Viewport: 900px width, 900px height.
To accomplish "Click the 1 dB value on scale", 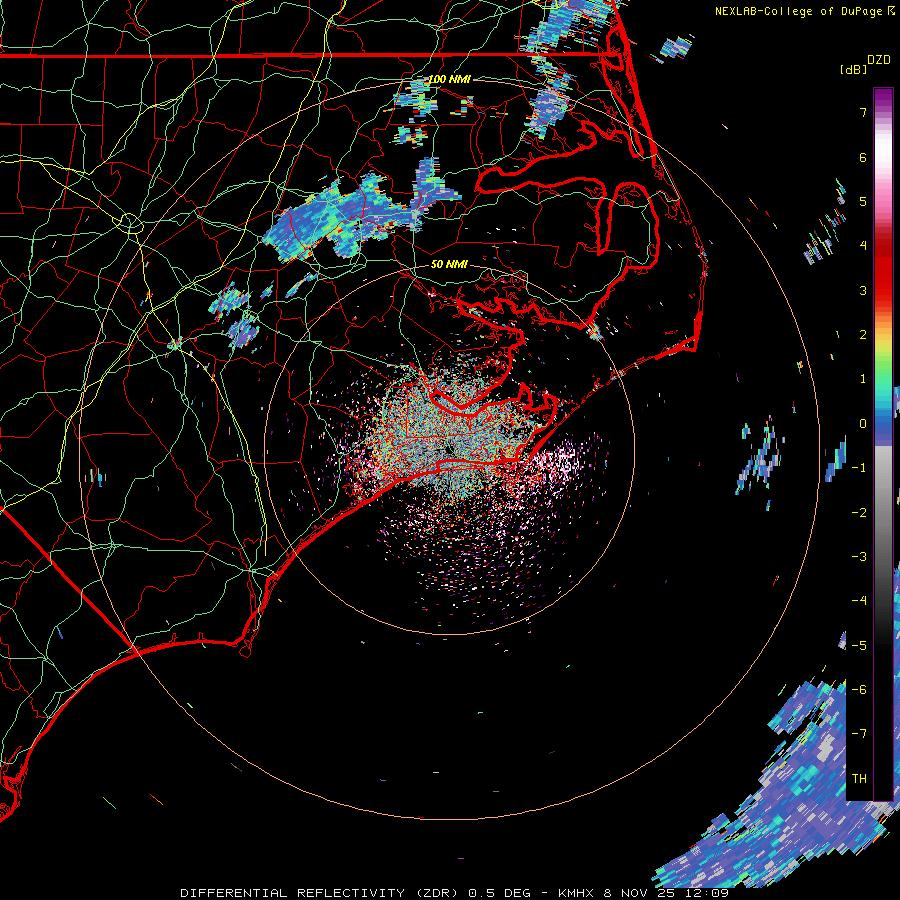I will [863, 379].
